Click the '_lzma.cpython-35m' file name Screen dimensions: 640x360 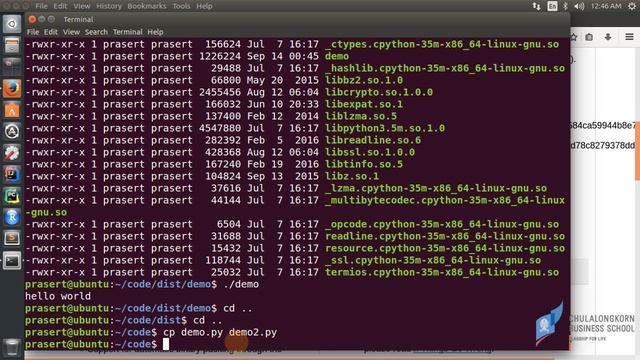coord(436,188)
